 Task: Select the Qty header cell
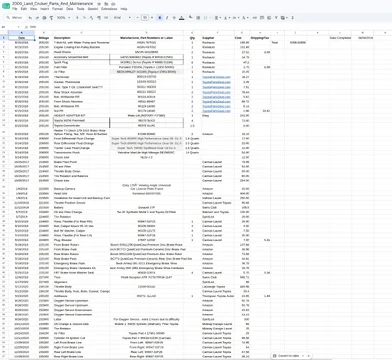coord(192,38)
